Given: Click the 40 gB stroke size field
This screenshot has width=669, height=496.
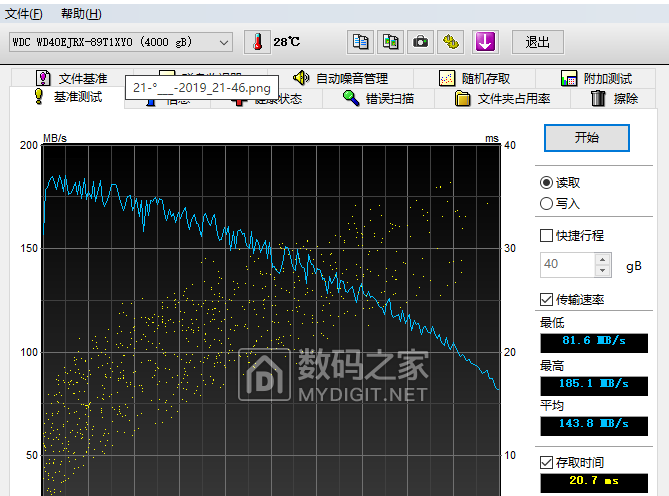Looking at the screenshot, I should pos(567,265).
